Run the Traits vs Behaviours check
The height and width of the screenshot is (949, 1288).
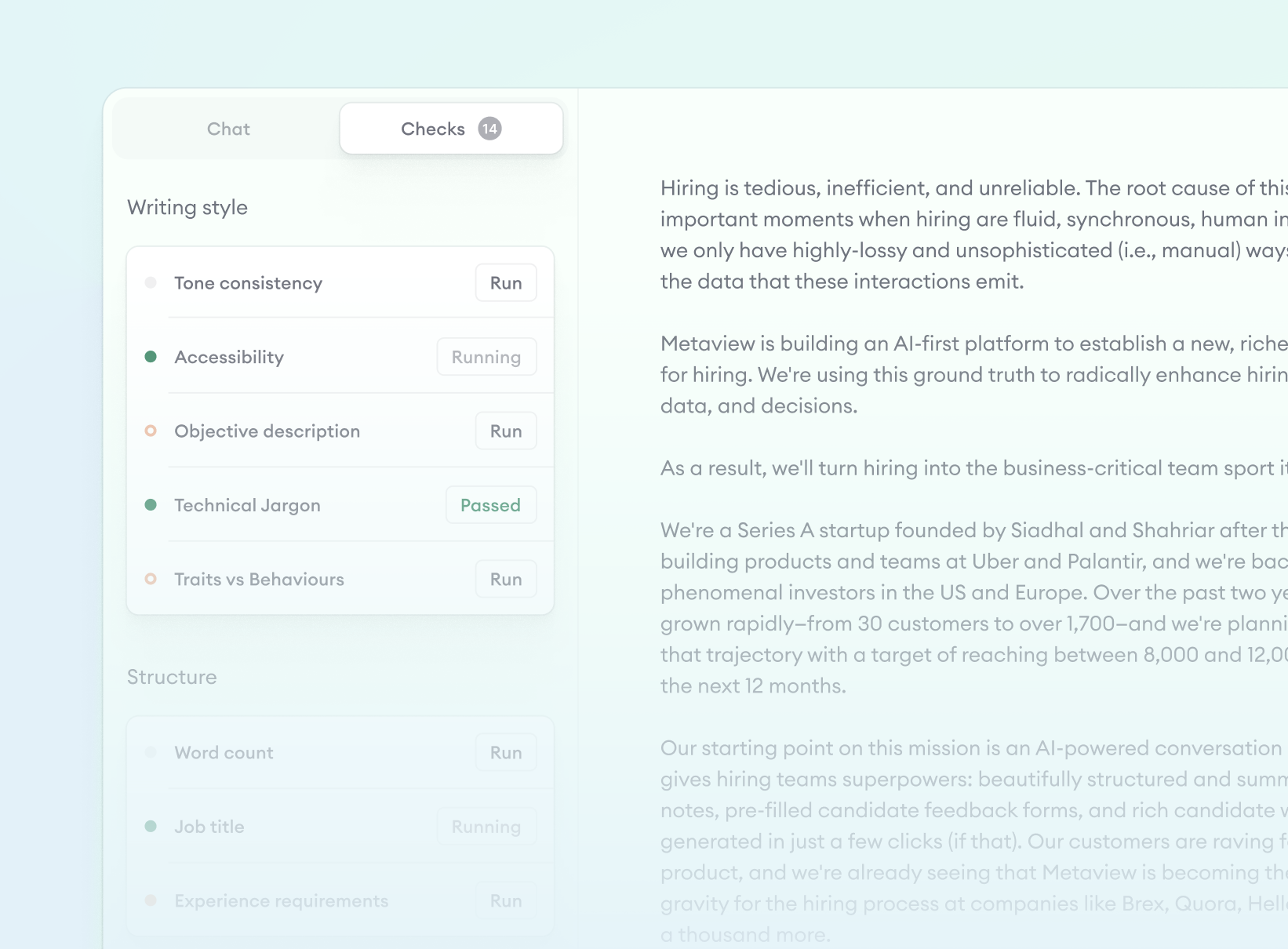[506, 580]
